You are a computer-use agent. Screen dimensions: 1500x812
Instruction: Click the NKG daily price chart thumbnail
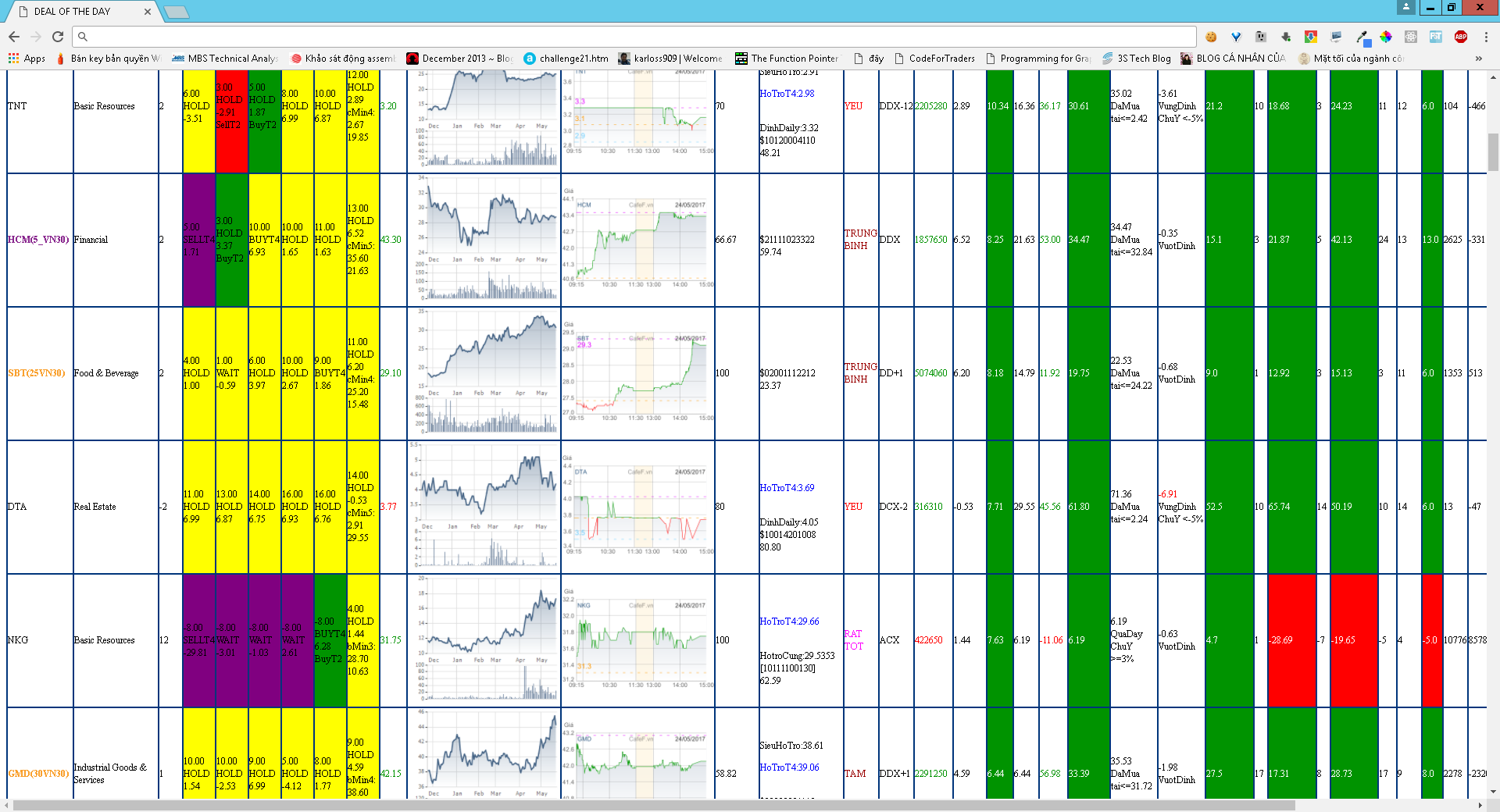(483, 639)
